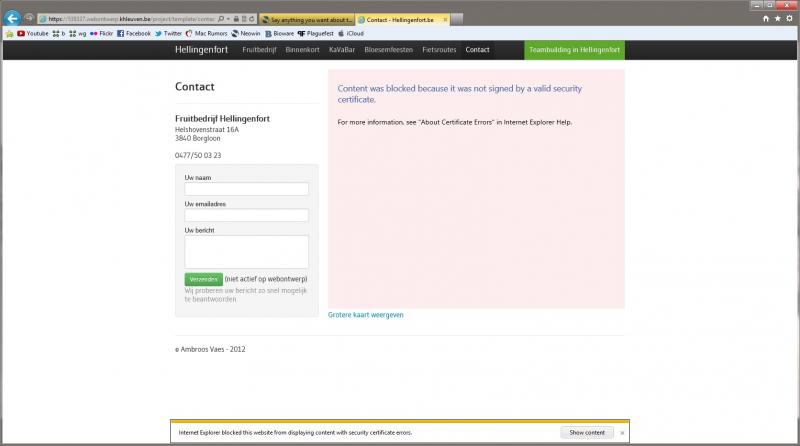Open the Flickr bookmark

pos(102,34)
